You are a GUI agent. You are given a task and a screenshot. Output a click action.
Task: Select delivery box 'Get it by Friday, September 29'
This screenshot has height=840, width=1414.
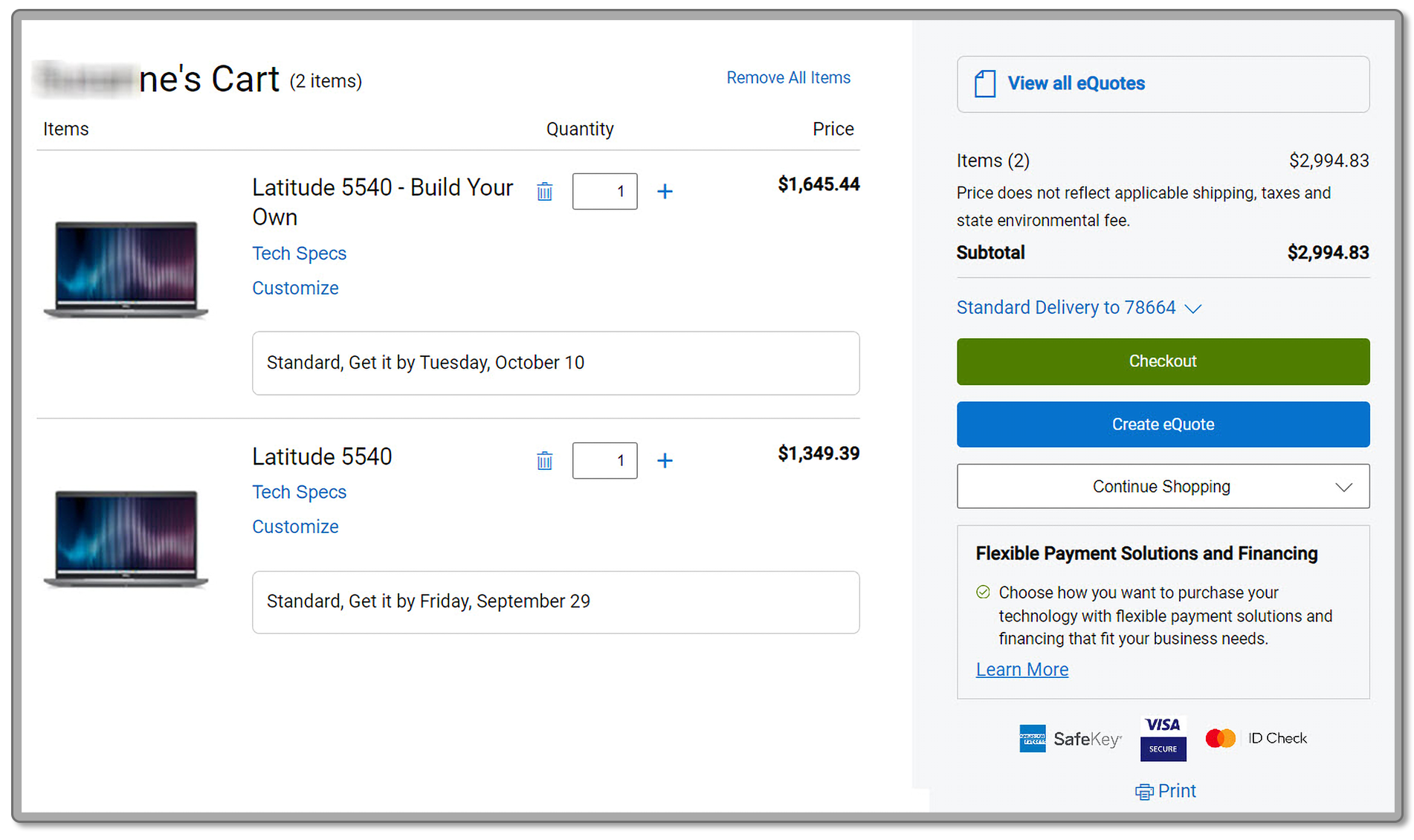pyautogui.click(x=555, y=602)
